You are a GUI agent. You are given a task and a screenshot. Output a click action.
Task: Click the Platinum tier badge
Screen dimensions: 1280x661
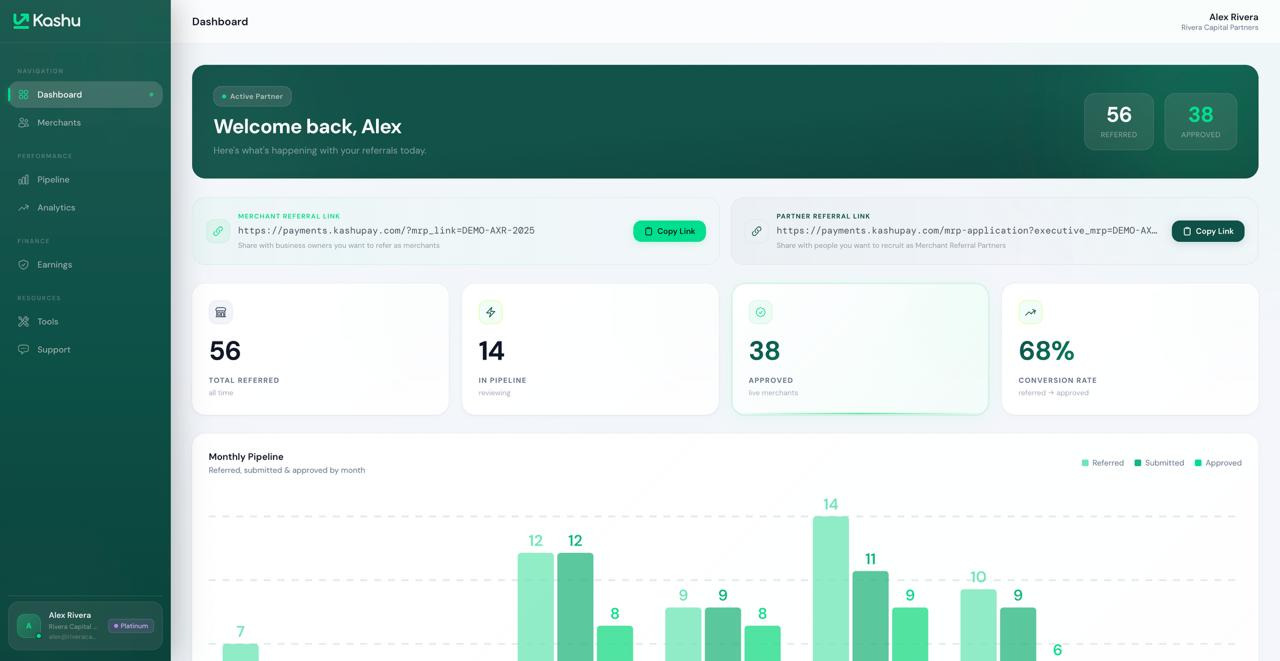131,626
